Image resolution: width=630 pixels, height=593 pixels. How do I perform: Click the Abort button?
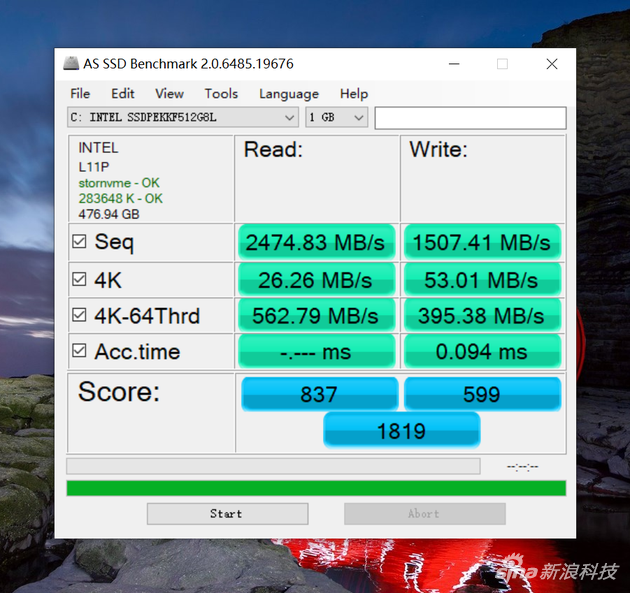(425, 514)
